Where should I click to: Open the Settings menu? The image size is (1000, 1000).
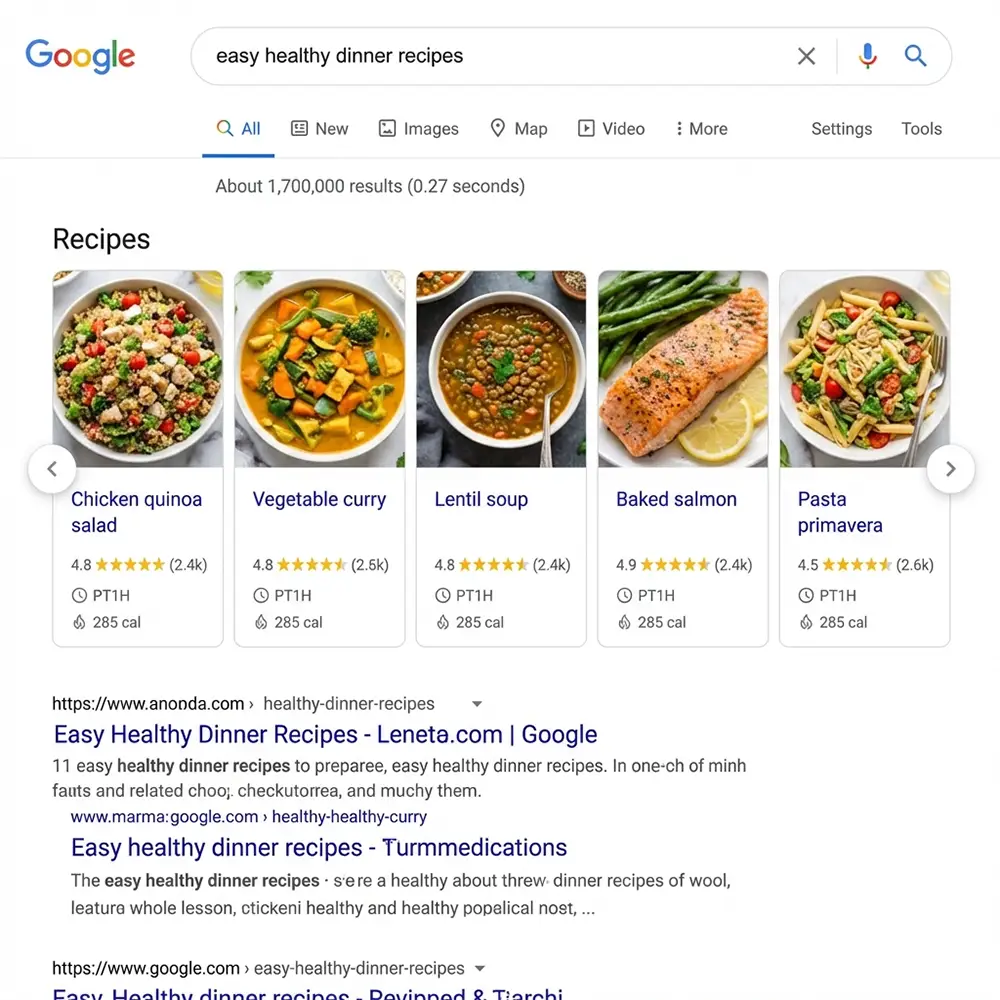pyautogui.click(x=841, y=128)
